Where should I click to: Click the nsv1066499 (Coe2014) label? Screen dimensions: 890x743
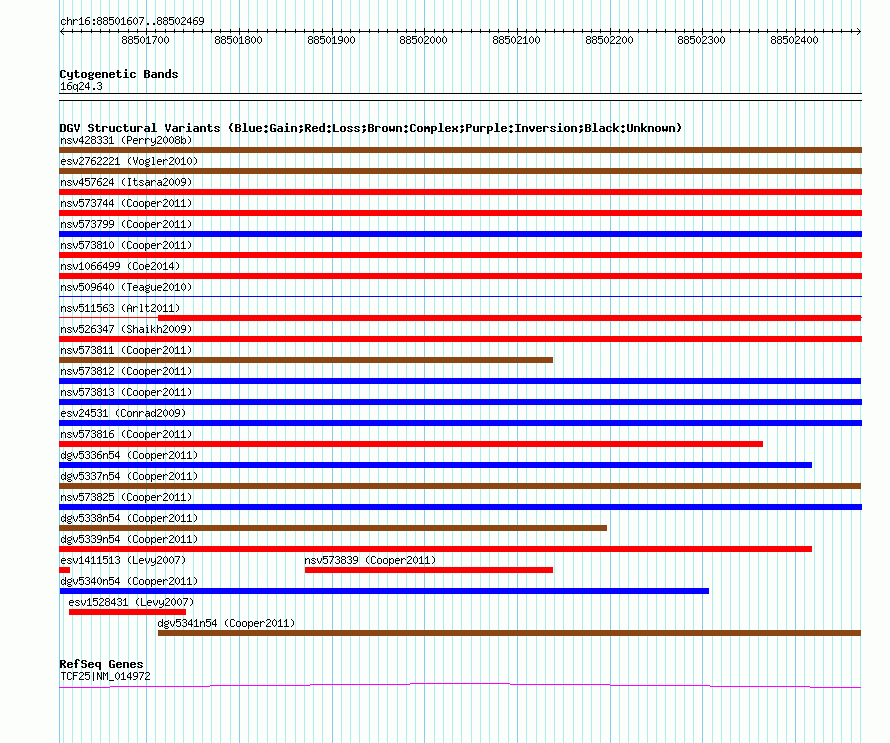pos(120,266)
